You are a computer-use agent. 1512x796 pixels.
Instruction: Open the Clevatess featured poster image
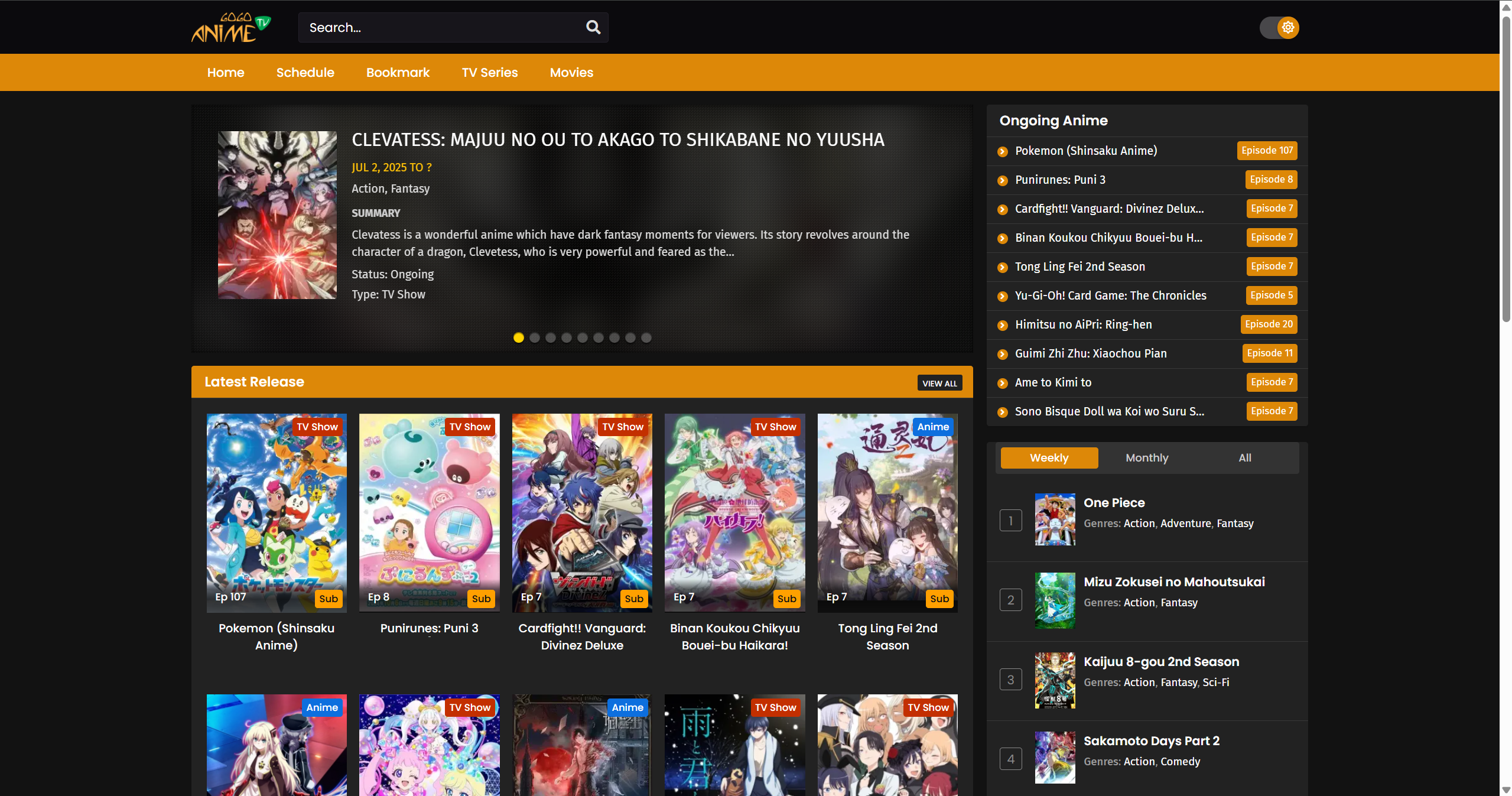tap(277, 215)
